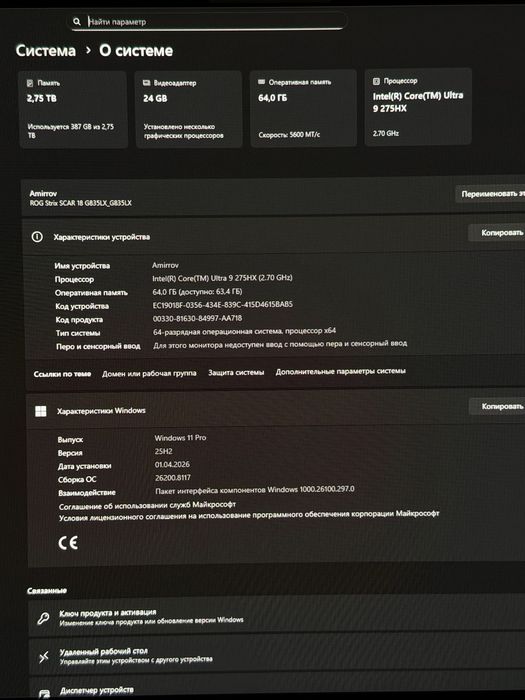Open 'Домен или рабочая группа' link
525x700 pixels.
click(x=149, y=373)
